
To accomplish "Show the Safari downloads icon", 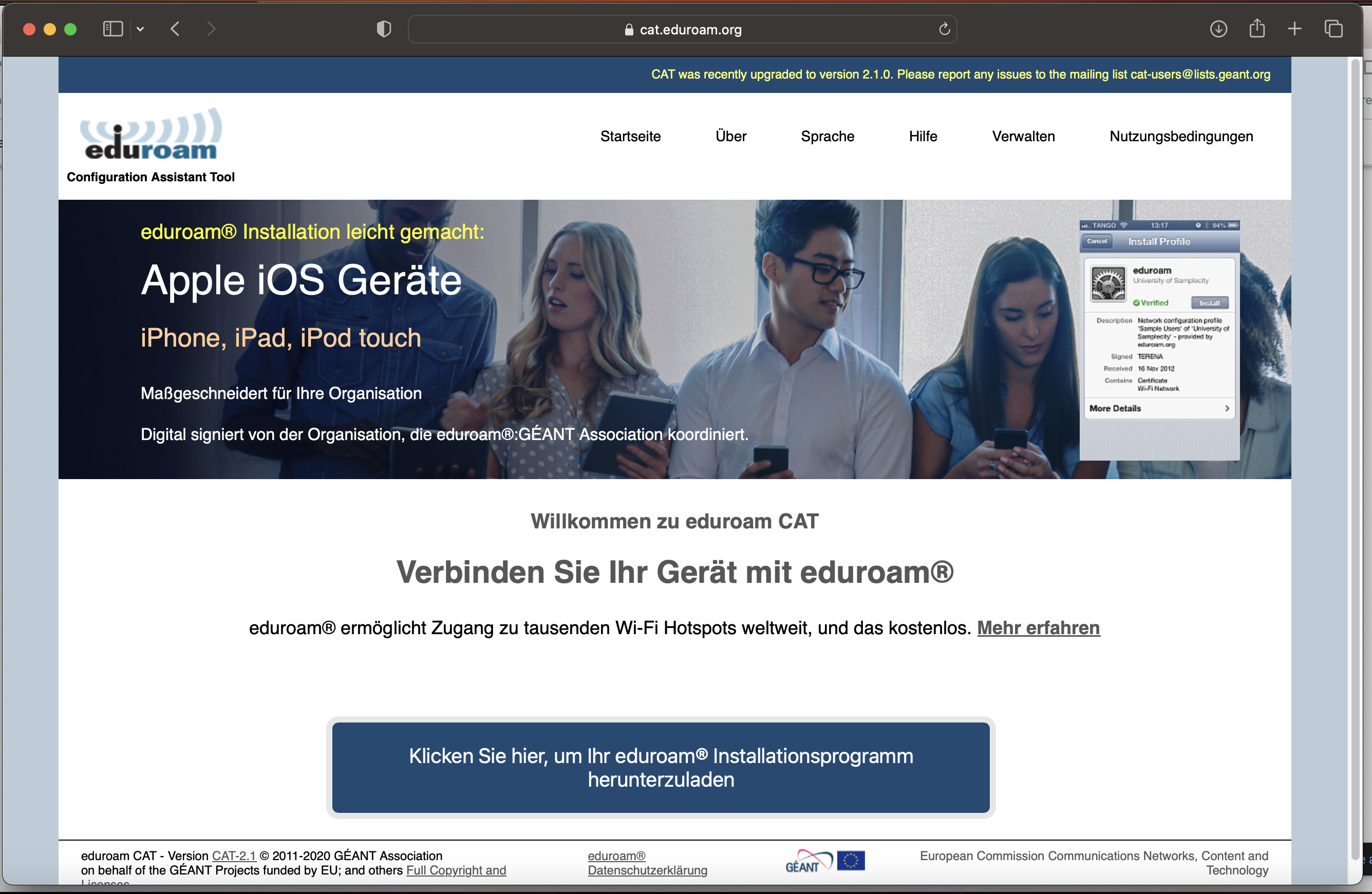I will pos(1218,29).
